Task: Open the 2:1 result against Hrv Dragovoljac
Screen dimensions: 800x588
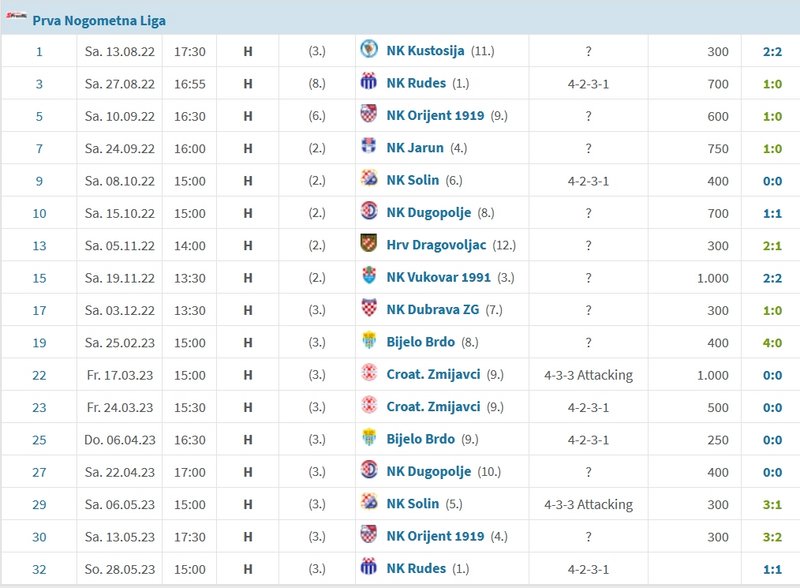Action: tap(772, 246)
